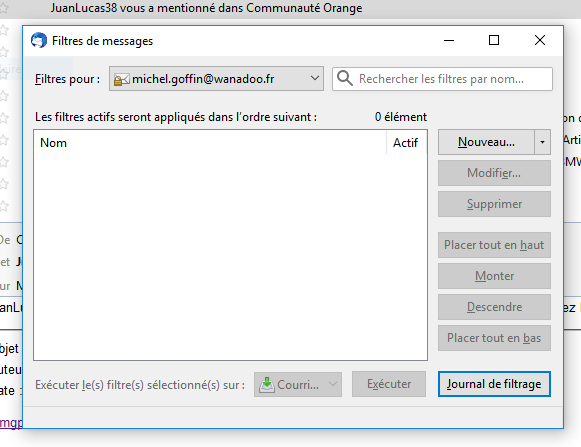Click the Thunderbird icon in title bar
Screen dimensions: 581x447
click(x=39, y=40)
